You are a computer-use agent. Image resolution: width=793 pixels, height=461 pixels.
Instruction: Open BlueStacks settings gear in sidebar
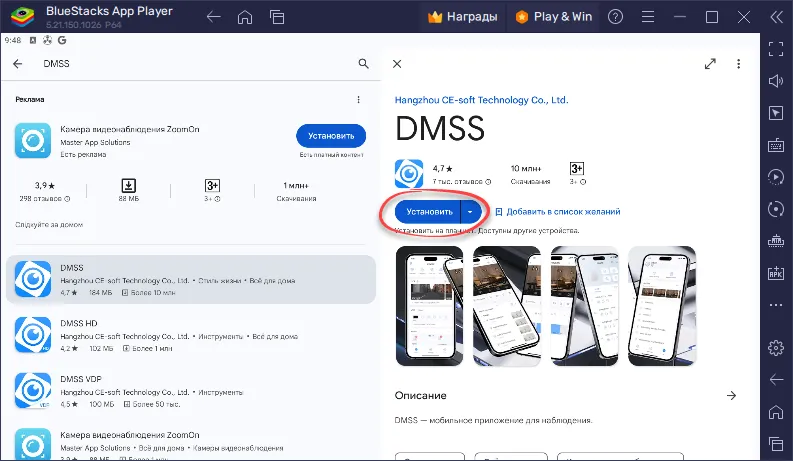pos(775,347)
